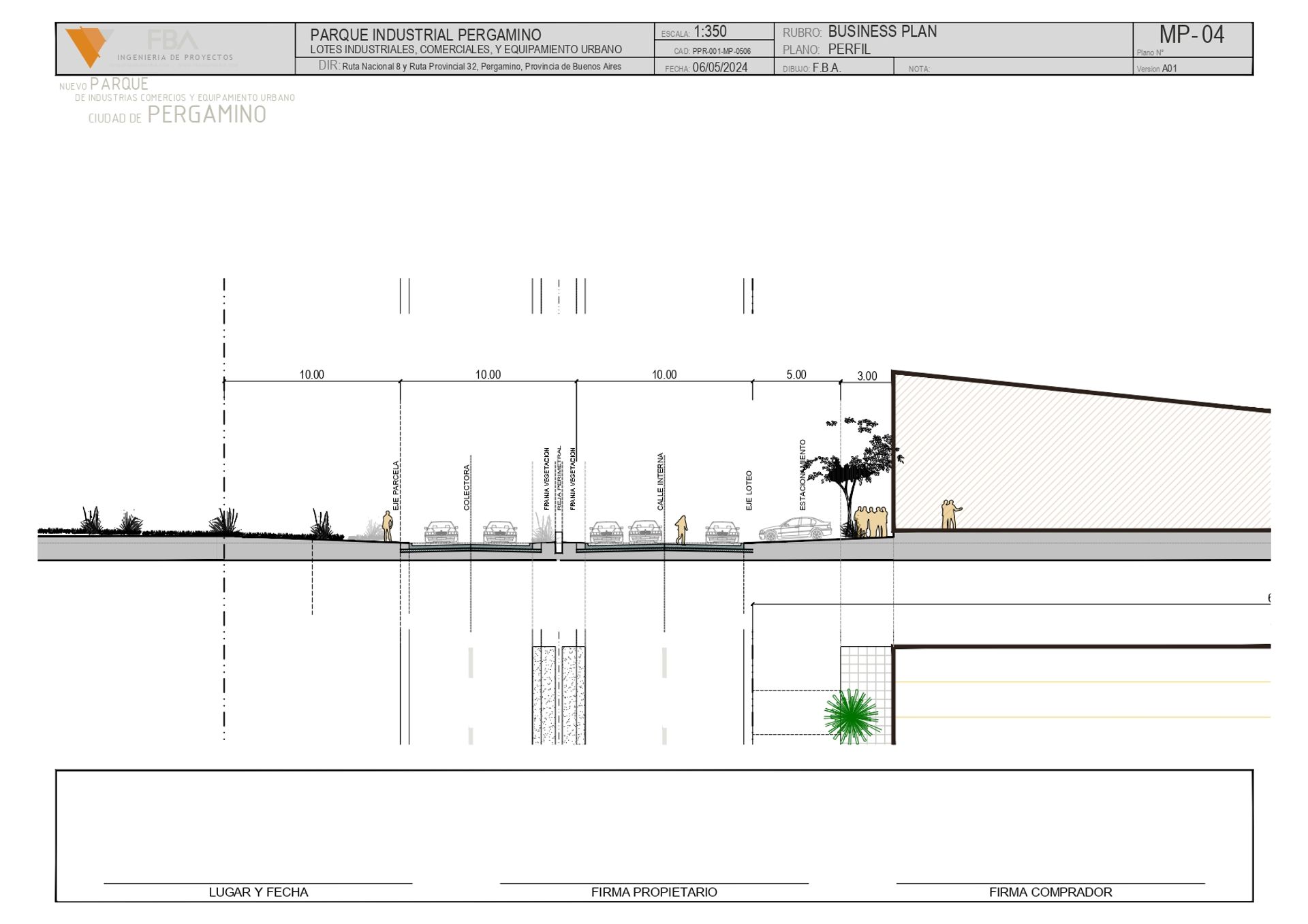Click the group of people by the building wall
Image resolution: width=1308 pixels, height=924 pixels.
pos(871,522)
